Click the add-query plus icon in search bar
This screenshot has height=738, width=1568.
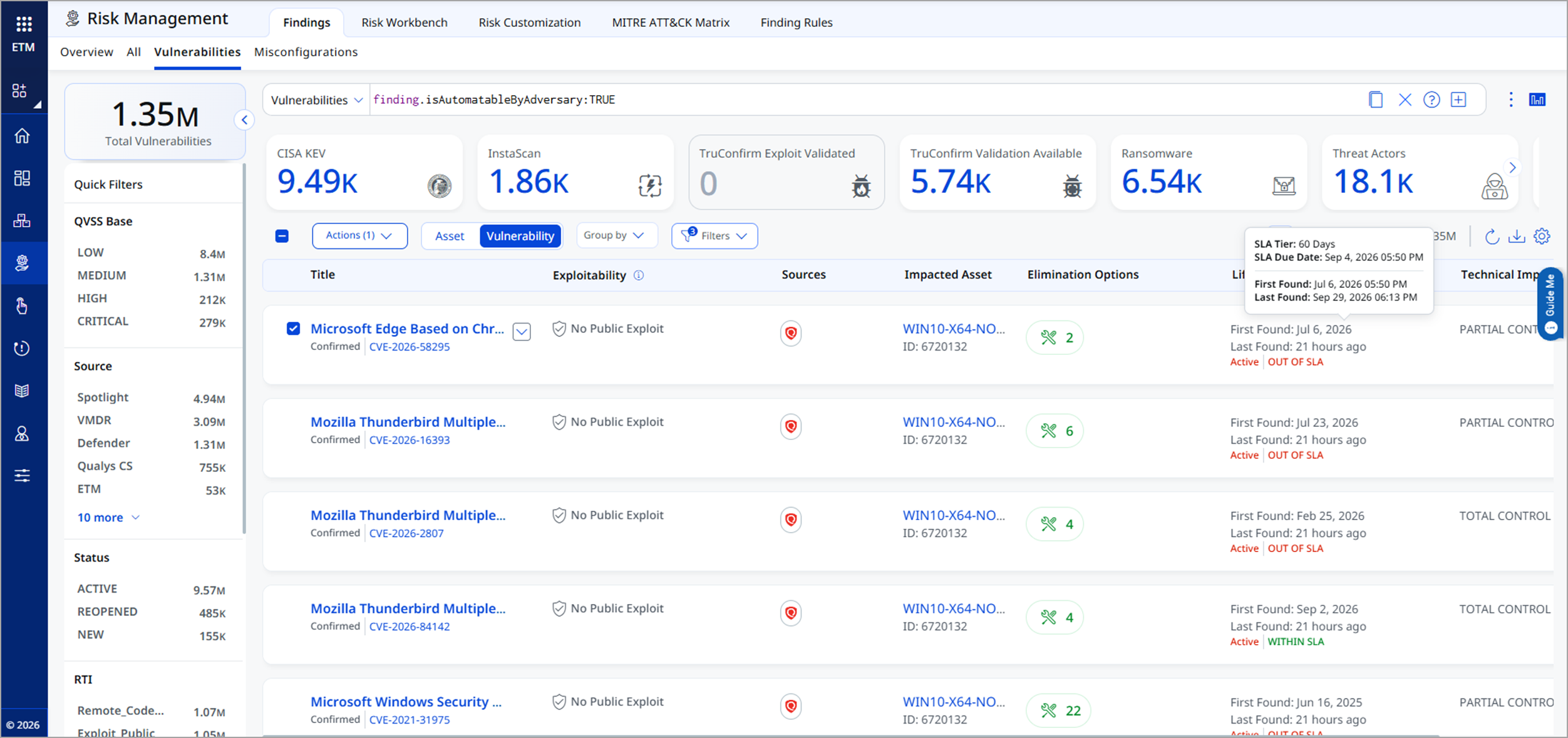click(1458, 100)
